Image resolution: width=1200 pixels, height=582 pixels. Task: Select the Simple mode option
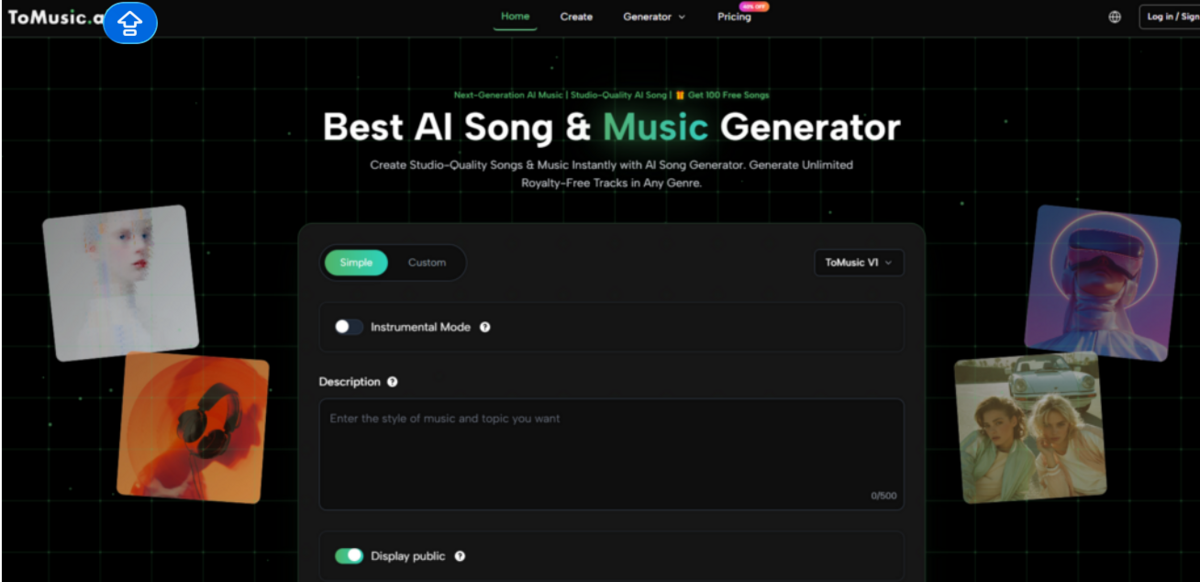click(x=356, y=263)
